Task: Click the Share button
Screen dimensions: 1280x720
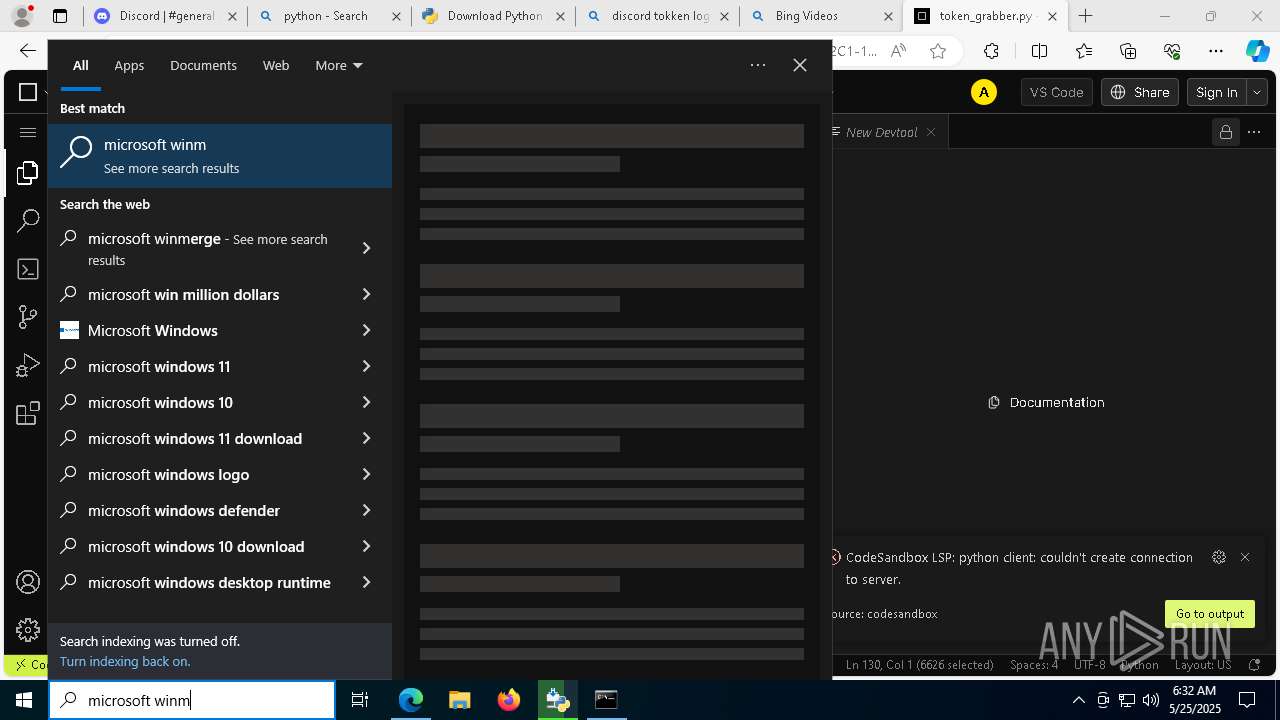Action: [x=1140, y=92]
